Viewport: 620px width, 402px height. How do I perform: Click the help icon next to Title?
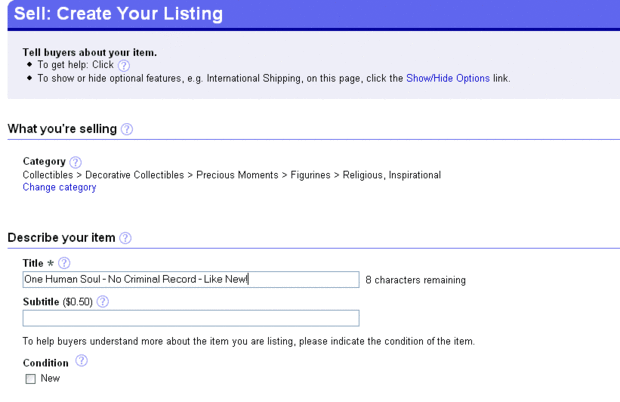pyautogui.click(x=65, y=263)
